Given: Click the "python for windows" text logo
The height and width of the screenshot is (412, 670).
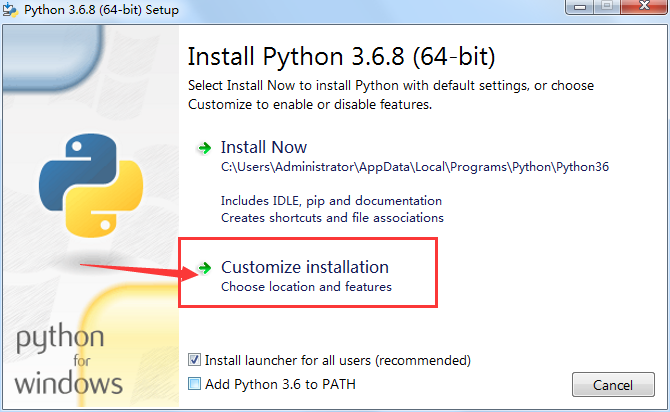Looking at the screenshot, I should [68, 360].
